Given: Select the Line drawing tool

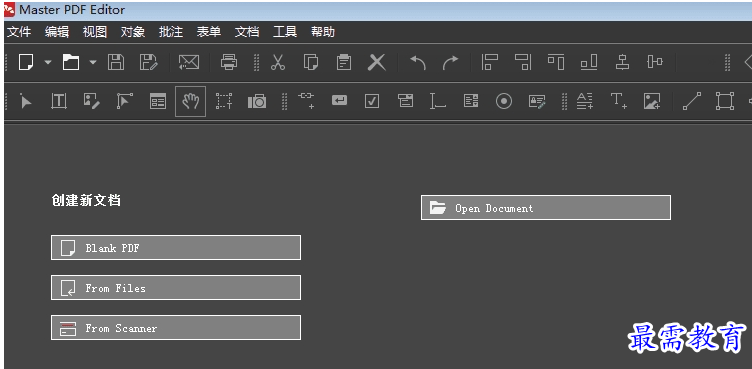Looking at the screenshot, I should coord(692,101).
